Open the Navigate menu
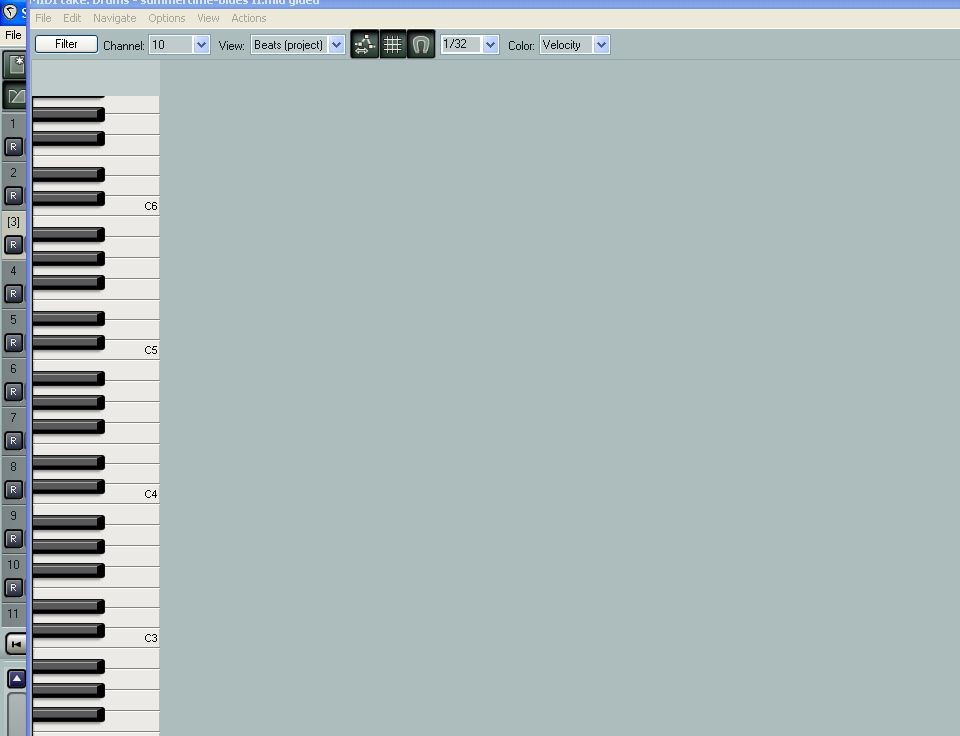960x736 pixels. pos(114,18)
